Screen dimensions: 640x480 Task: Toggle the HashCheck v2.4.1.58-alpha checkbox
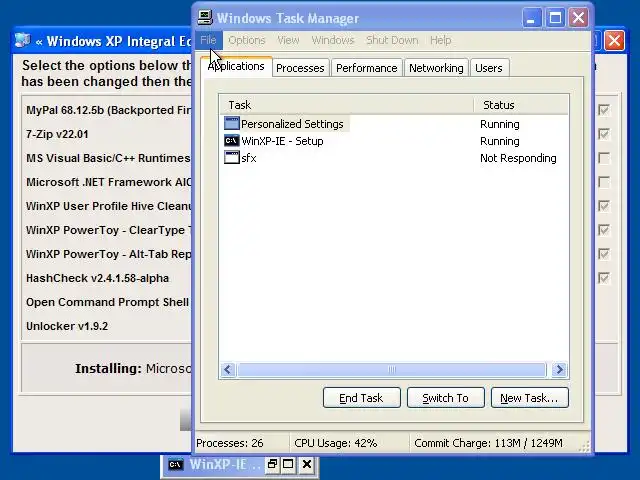(x=604, y=278)
